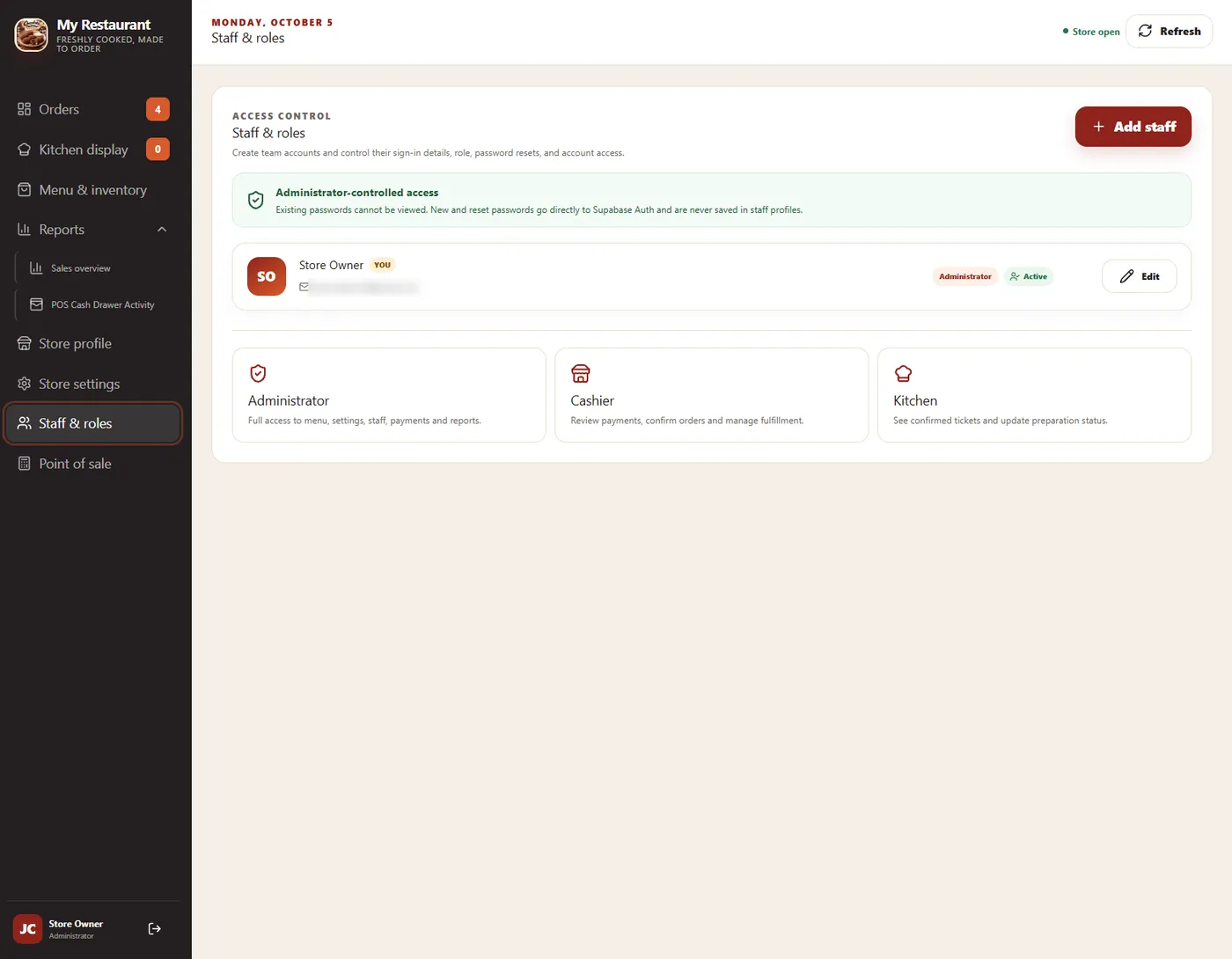Click the Add staff button
Viewport: 1232px width, 959px height.
point(1133,127)
